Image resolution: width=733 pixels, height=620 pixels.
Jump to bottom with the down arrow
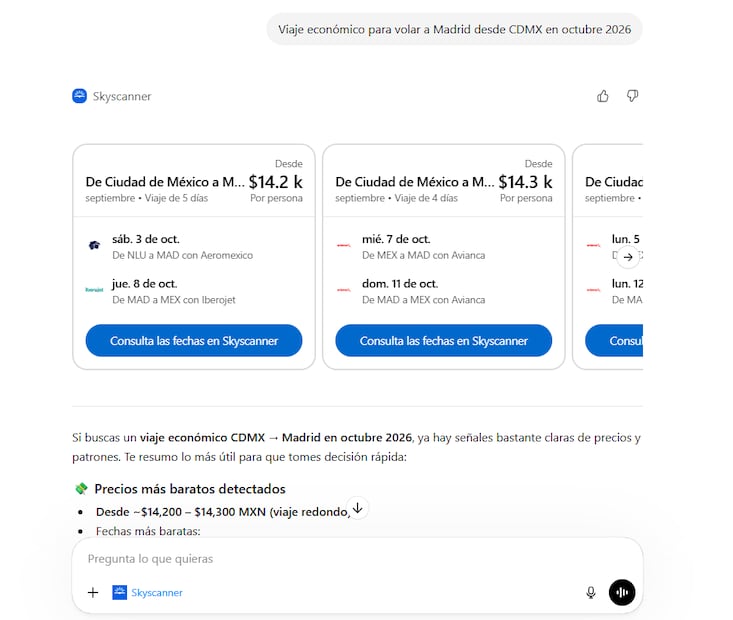357,508
